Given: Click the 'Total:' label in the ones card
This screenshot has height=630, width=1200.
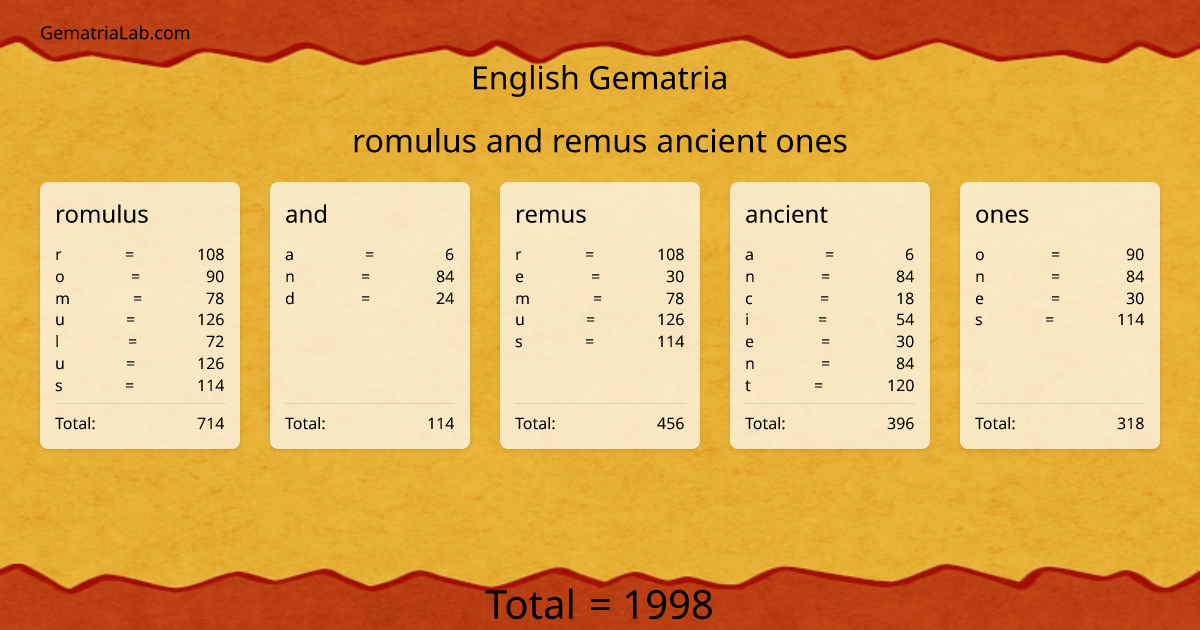Looking at the screenshot, I should click(x=995, y=423).
